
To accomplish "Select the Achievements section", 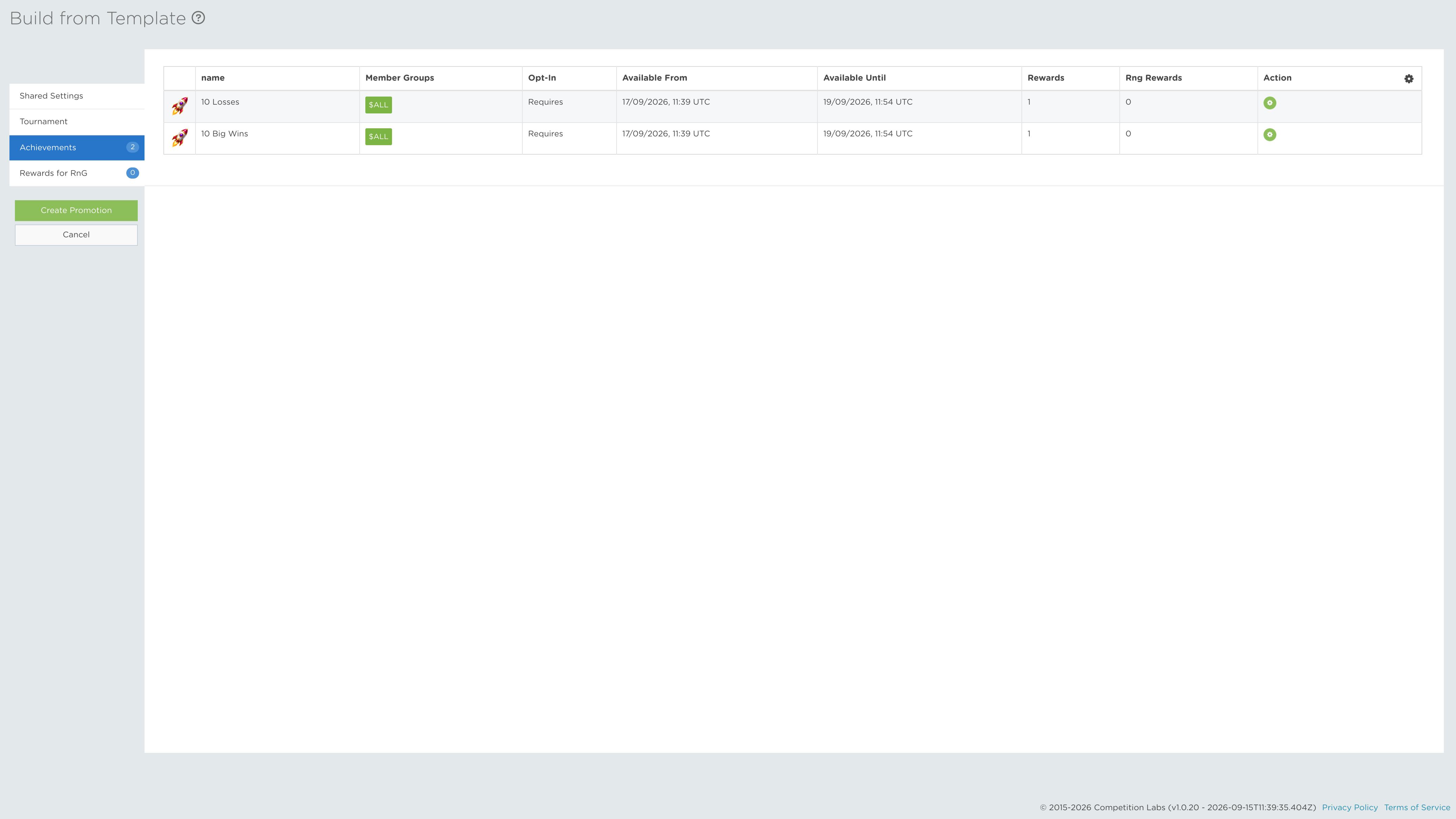I will click(x=77, y=148).
